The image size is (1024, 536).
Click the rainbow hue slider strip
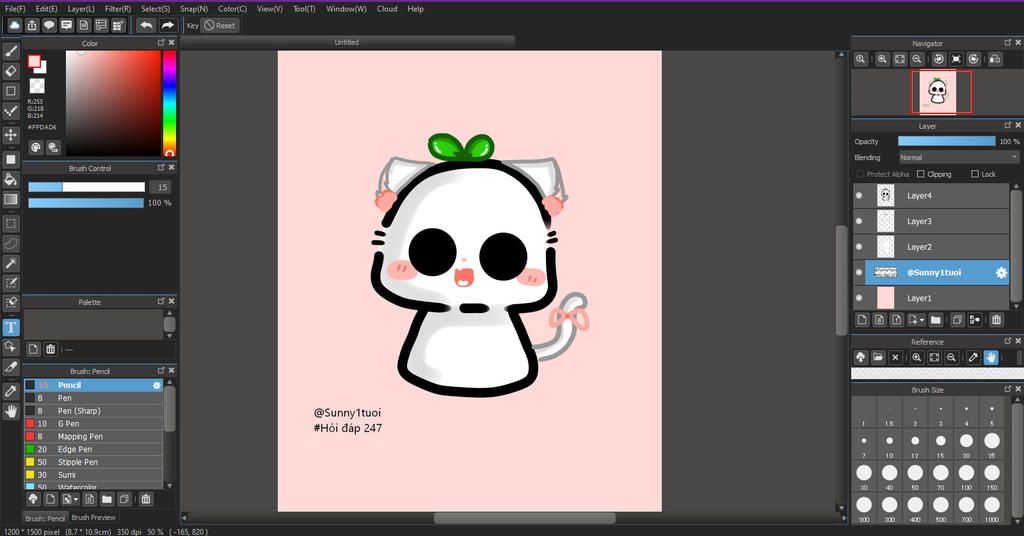tap(169, 102)
